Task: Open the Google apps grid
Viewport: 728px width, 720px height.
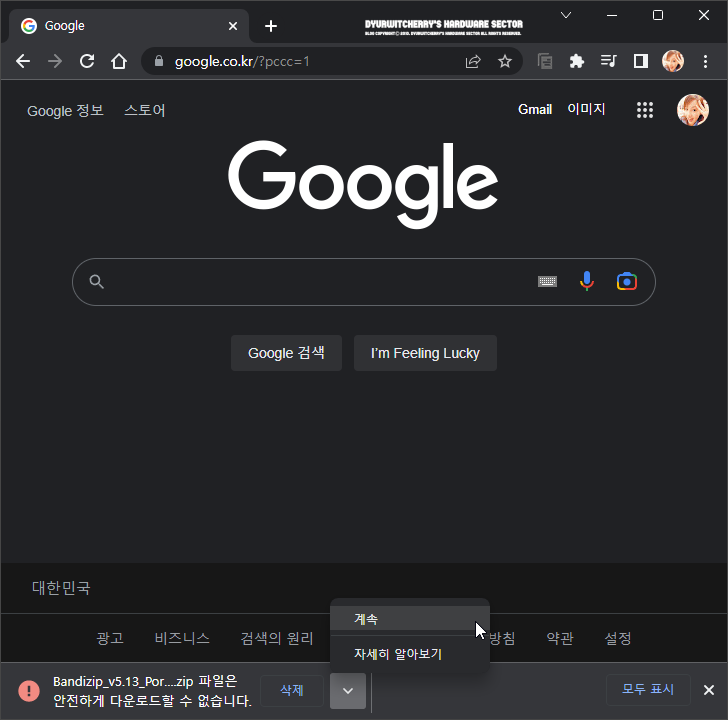Action: 645,110
